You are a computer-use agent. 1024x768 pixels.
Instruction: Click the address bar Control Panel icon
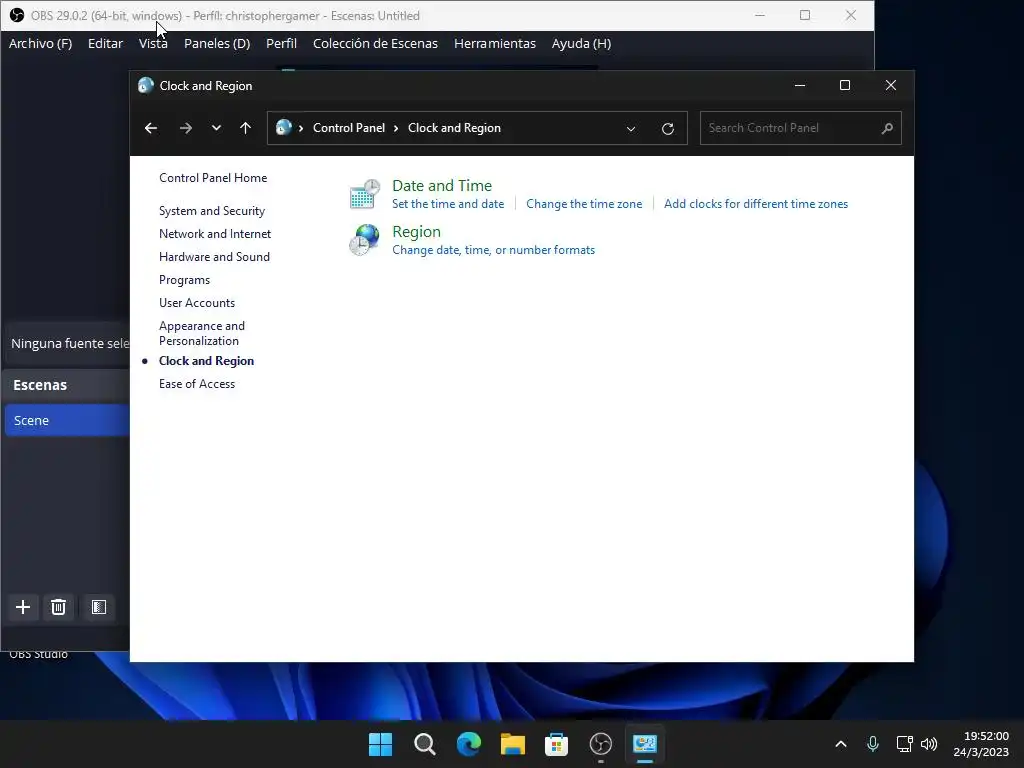tap(283, 127)
